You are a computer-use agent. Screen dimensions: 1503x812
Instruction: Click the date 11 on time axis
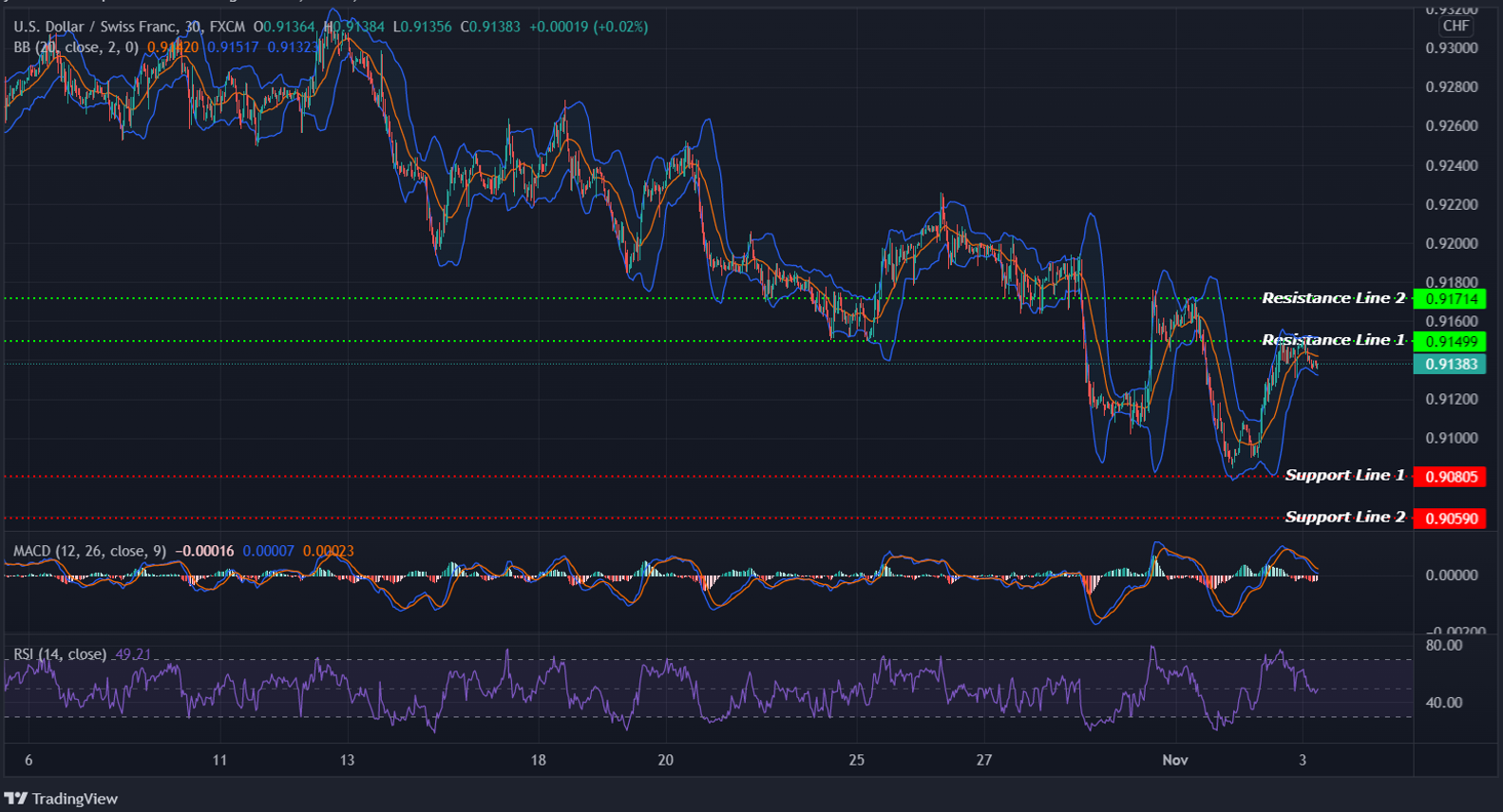[x=219, y=760]
